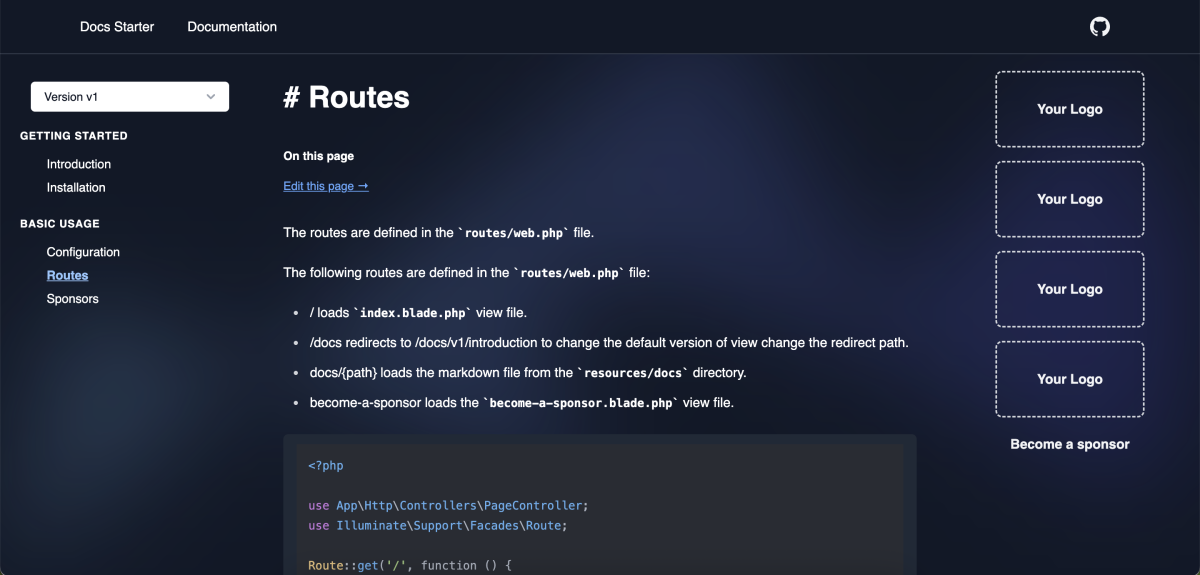1200x575 pixels.
Task: Open the GitHub repository icon
Action: 1100,27
